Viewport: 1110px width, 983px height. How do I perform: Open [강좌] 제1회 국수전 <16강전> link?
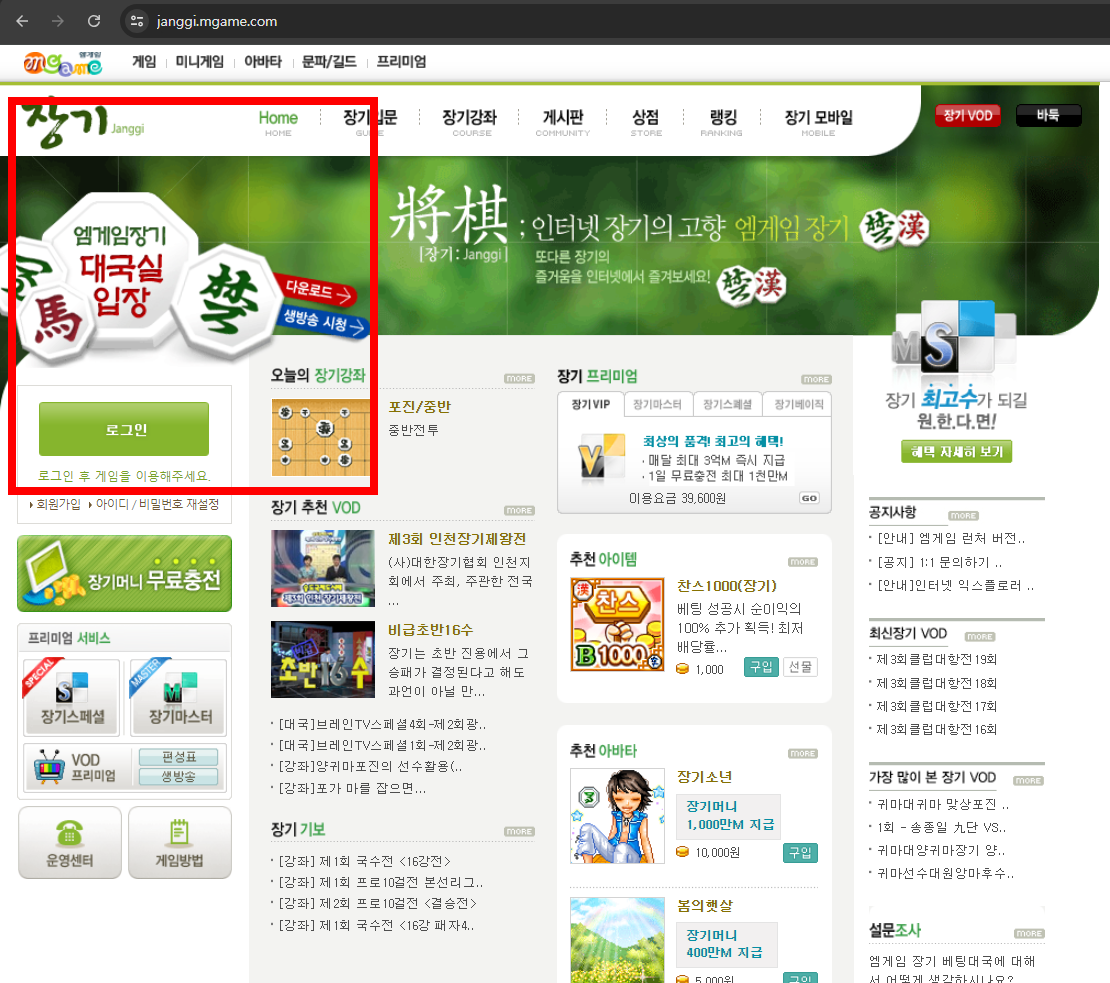[x=364, y=861]
